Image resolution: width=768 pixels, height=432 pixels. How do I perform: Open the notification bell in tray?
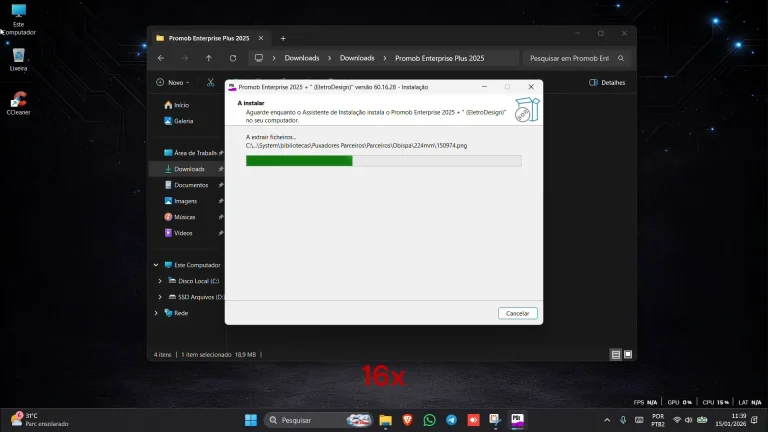coord(755,420)
